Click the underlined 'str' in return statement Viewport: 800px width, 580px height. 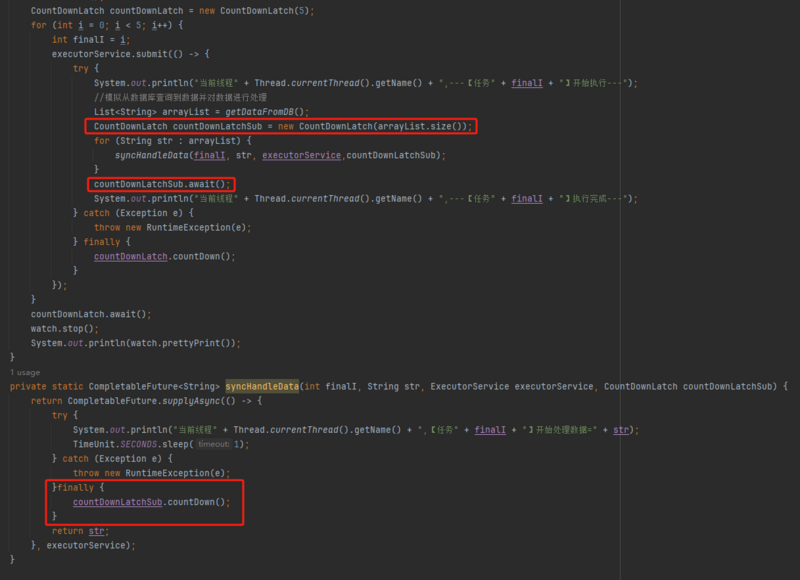(96, 531)
